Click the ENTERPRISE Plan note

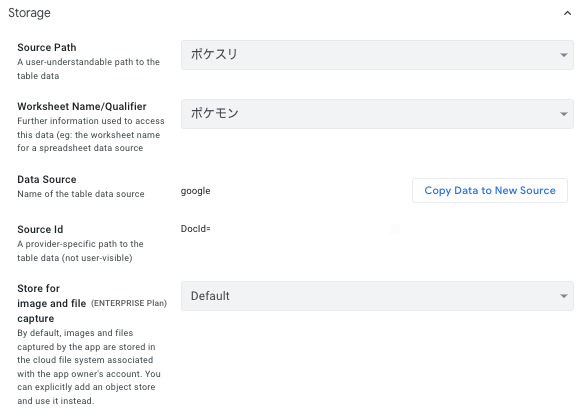click(x=129, y=303)
